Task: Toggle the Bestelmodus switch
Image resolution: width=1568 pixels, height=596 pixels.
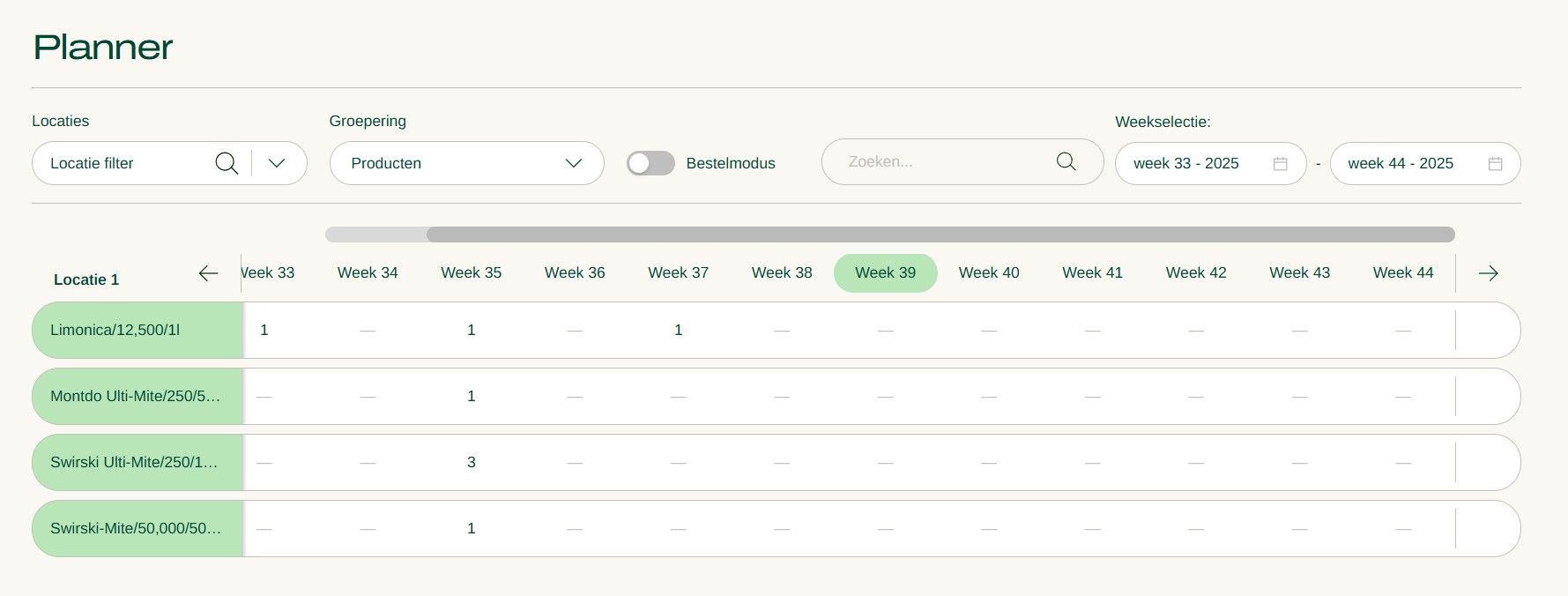Action: click(x=650, y=163)
